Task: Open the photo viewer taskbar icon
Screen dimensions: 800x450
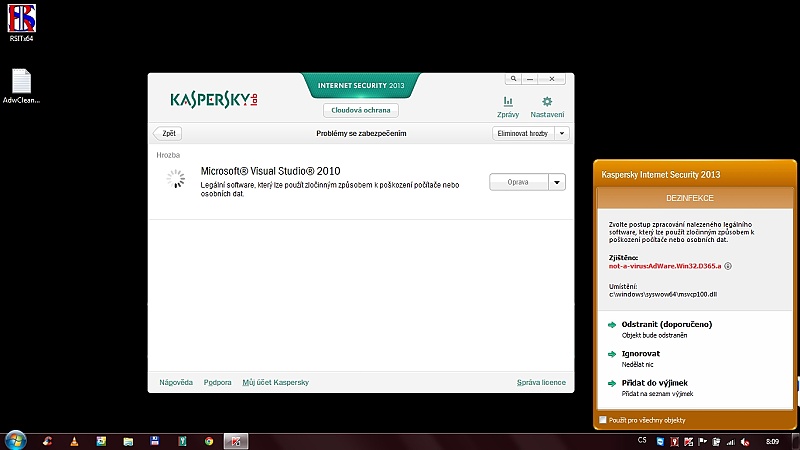Action: (102, 441)
